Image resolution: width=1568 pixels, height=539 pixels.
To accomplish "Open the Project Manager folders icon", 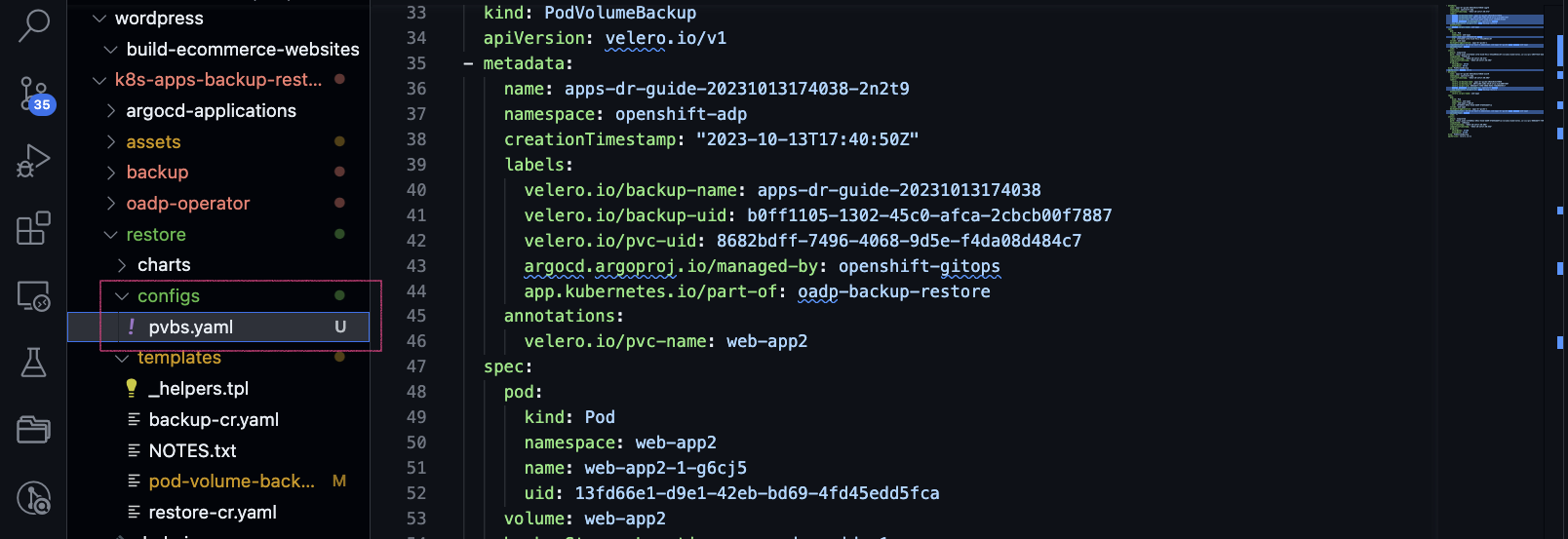I will [x=34, y=429].
